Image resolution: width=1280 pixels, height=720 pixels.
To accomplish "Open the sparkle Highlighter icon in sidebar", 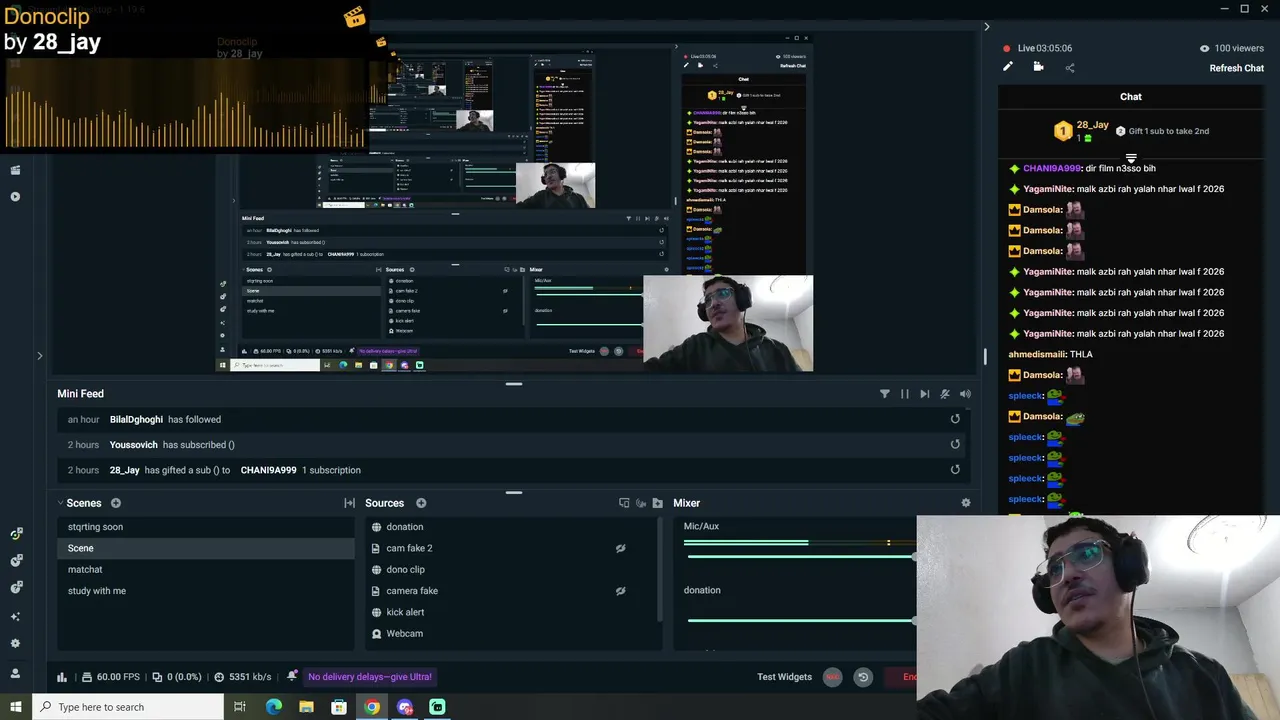I will [15, 616].
